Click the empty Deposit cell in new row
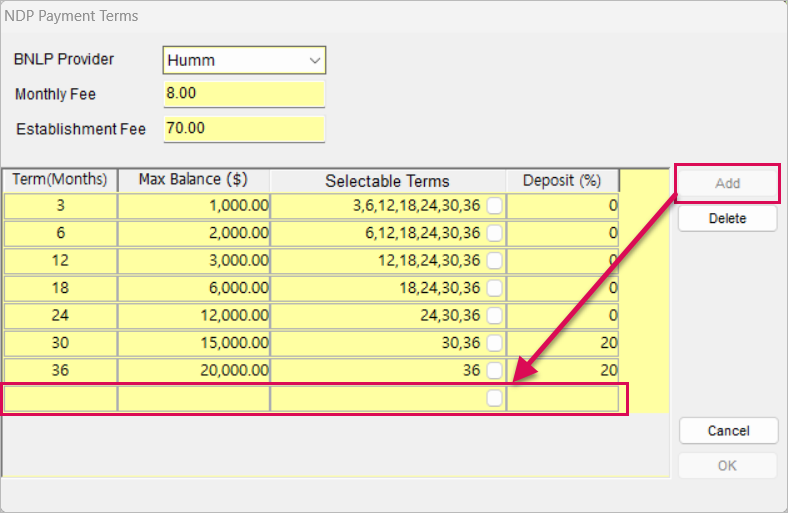Image resolution: width=788 pixels, height=513 pixels. coord(562,398)
